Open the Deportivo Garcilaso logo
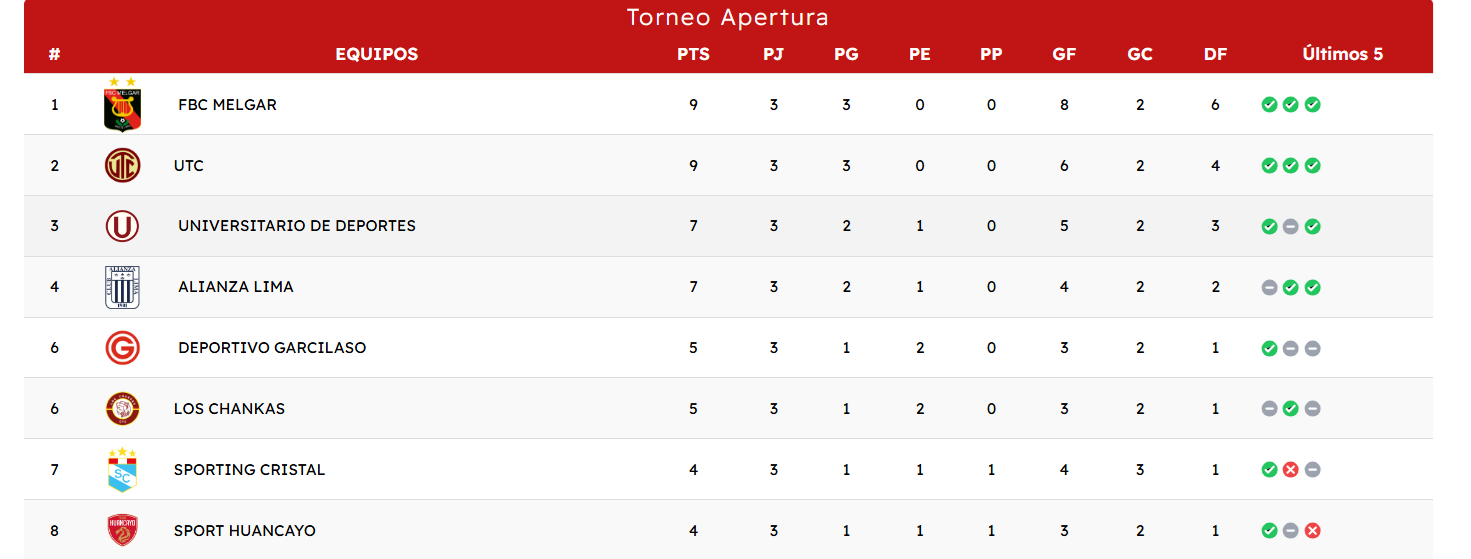The image size is (1471, 559). pyautogui.click(x=123, y=348)
